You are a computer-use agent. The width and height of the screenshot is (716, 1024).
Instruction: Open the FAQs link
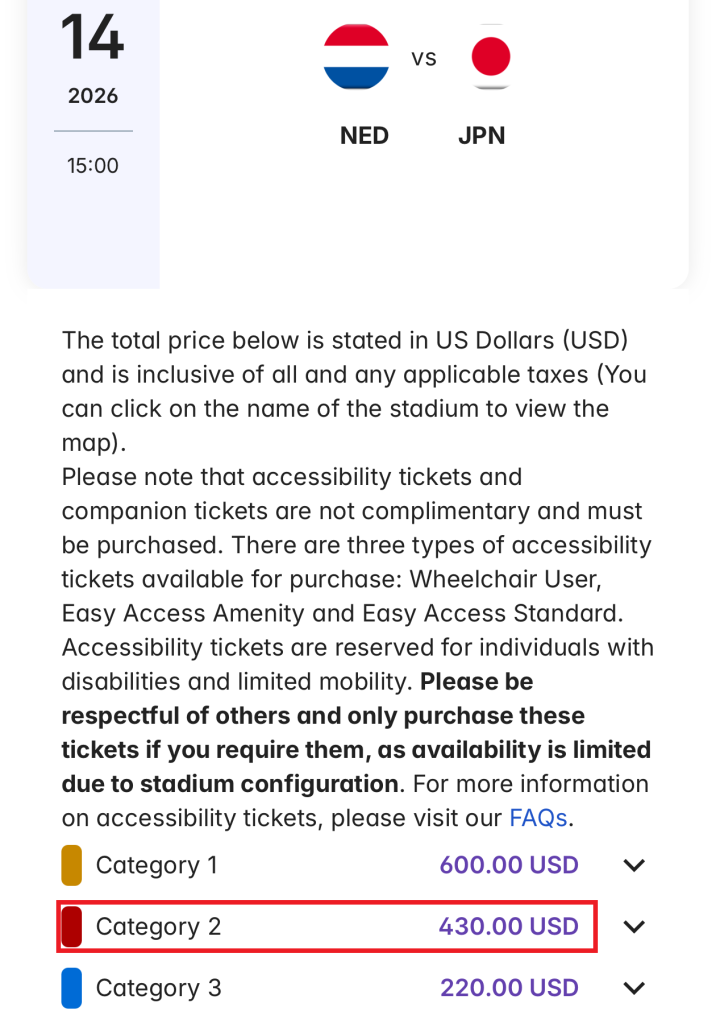tap(538, 817)
